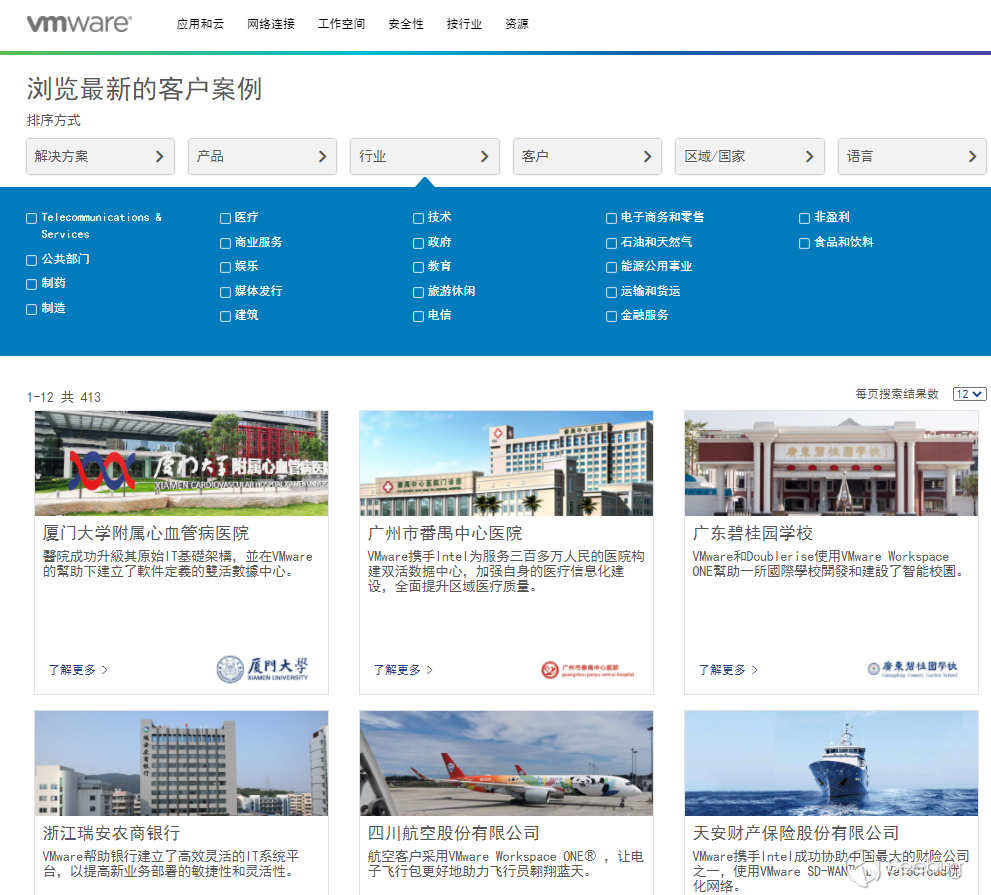The height and width of the screenshot is (895, 991).
Task: Check the 石油和天然气 checkbox
Action: pyautogui.click(x=611, y=243)
